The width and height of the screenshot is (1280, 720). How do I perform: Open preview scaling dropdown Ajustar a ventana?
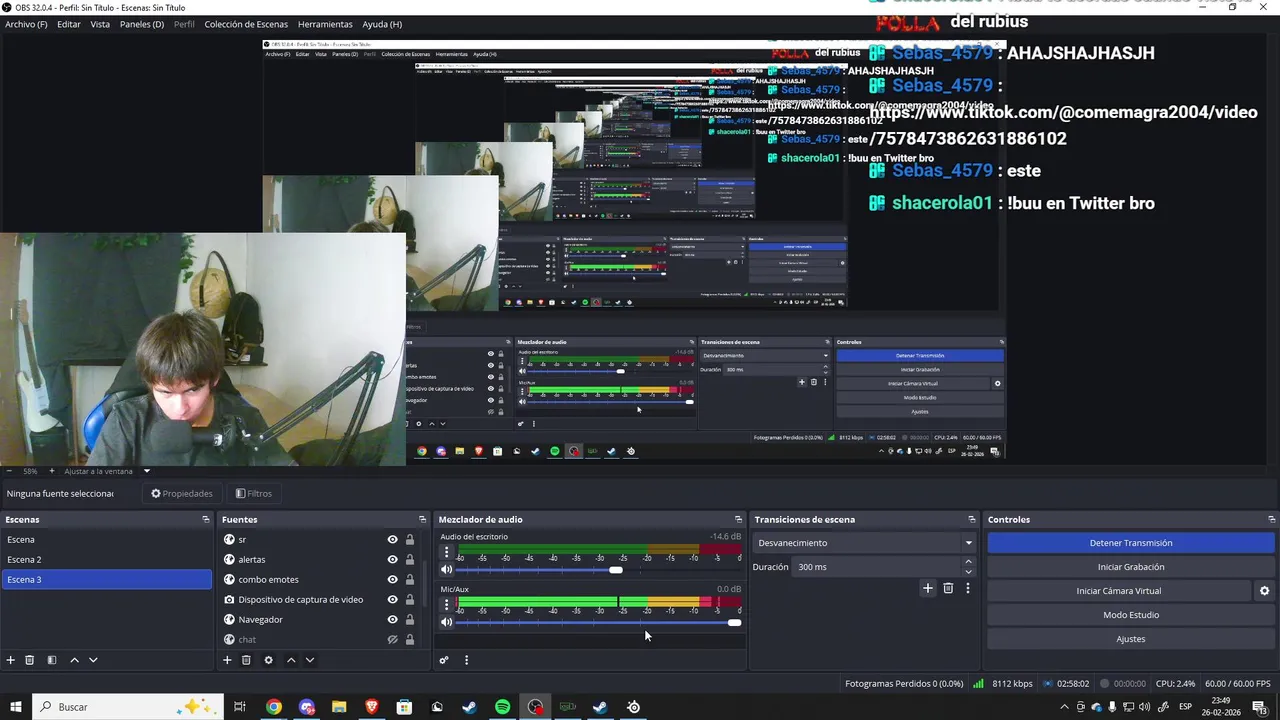[x=107, y=471]
